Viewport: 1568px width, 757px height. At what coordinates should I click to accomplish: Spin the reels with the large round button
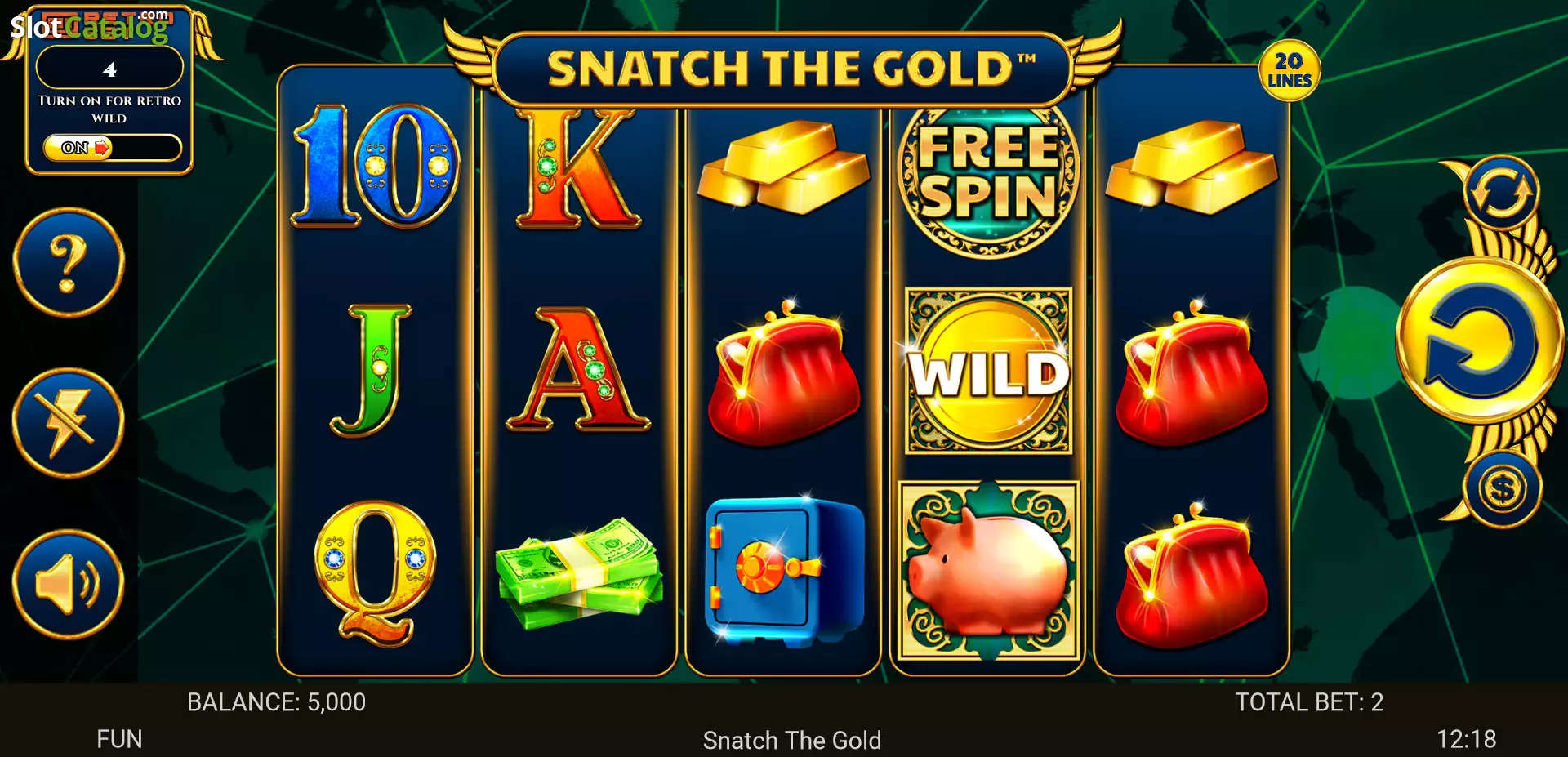(x=1480, y=341)
